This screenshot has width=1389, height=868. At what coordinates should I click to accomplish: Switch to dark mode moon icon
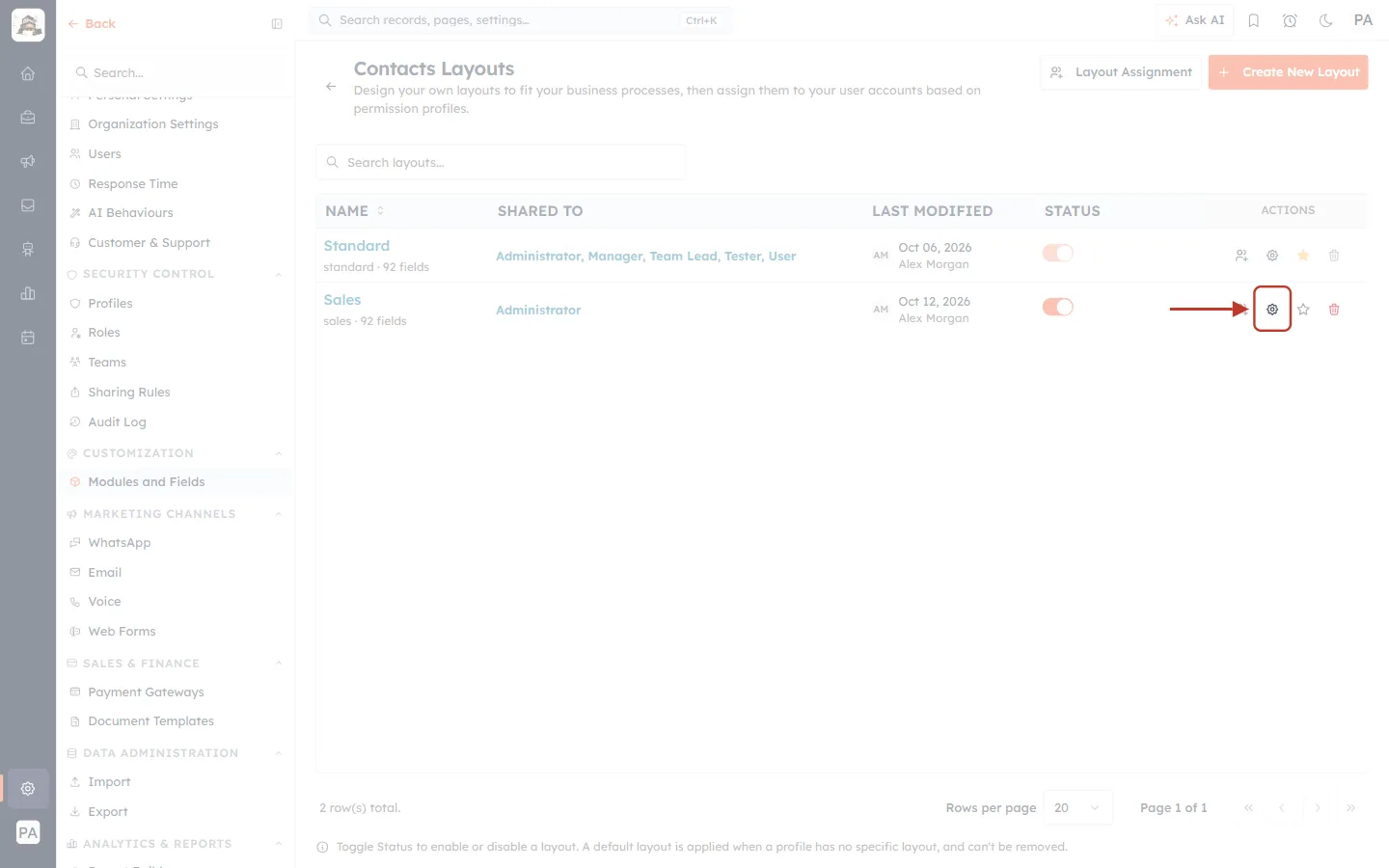(1326, 20)
